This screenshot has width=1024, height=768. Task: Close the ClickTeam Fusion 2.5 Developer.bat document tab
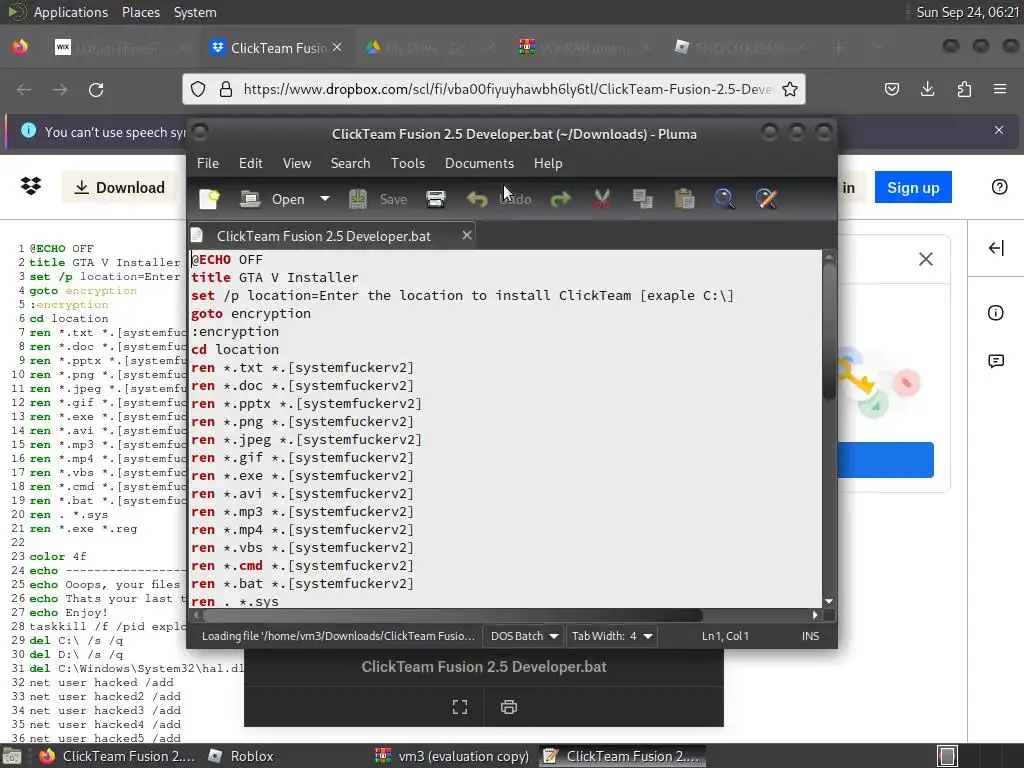tap(467, 235)
